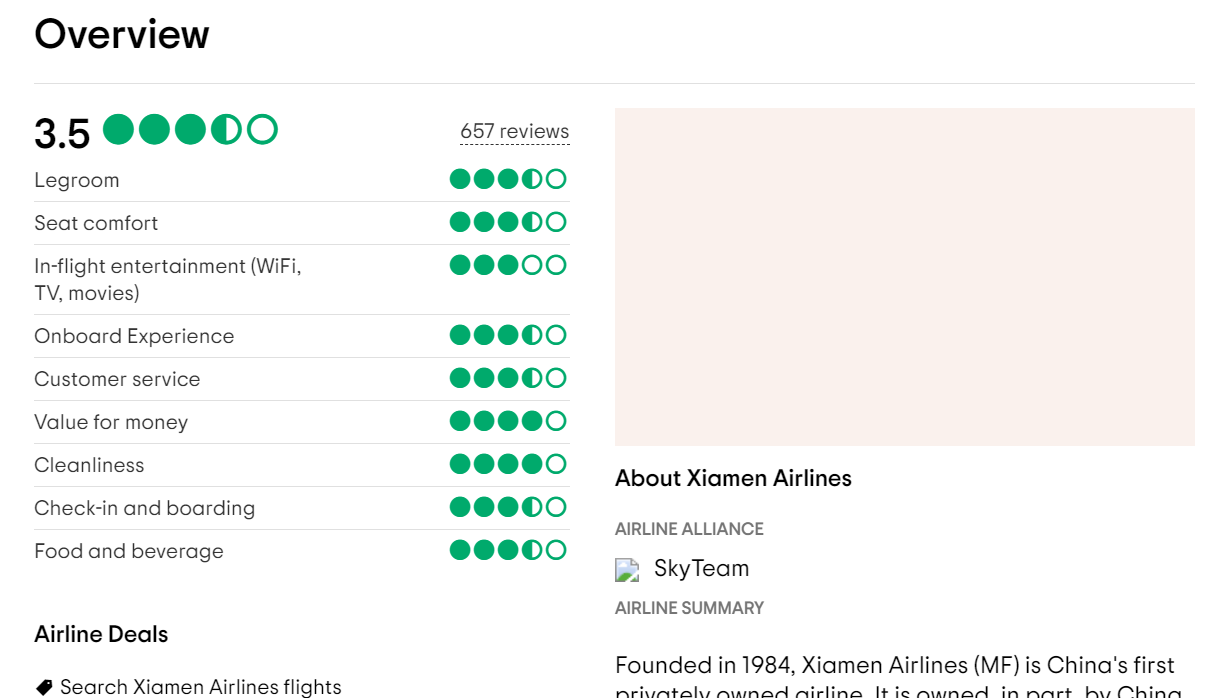Click the Seat comfort label

96,223
